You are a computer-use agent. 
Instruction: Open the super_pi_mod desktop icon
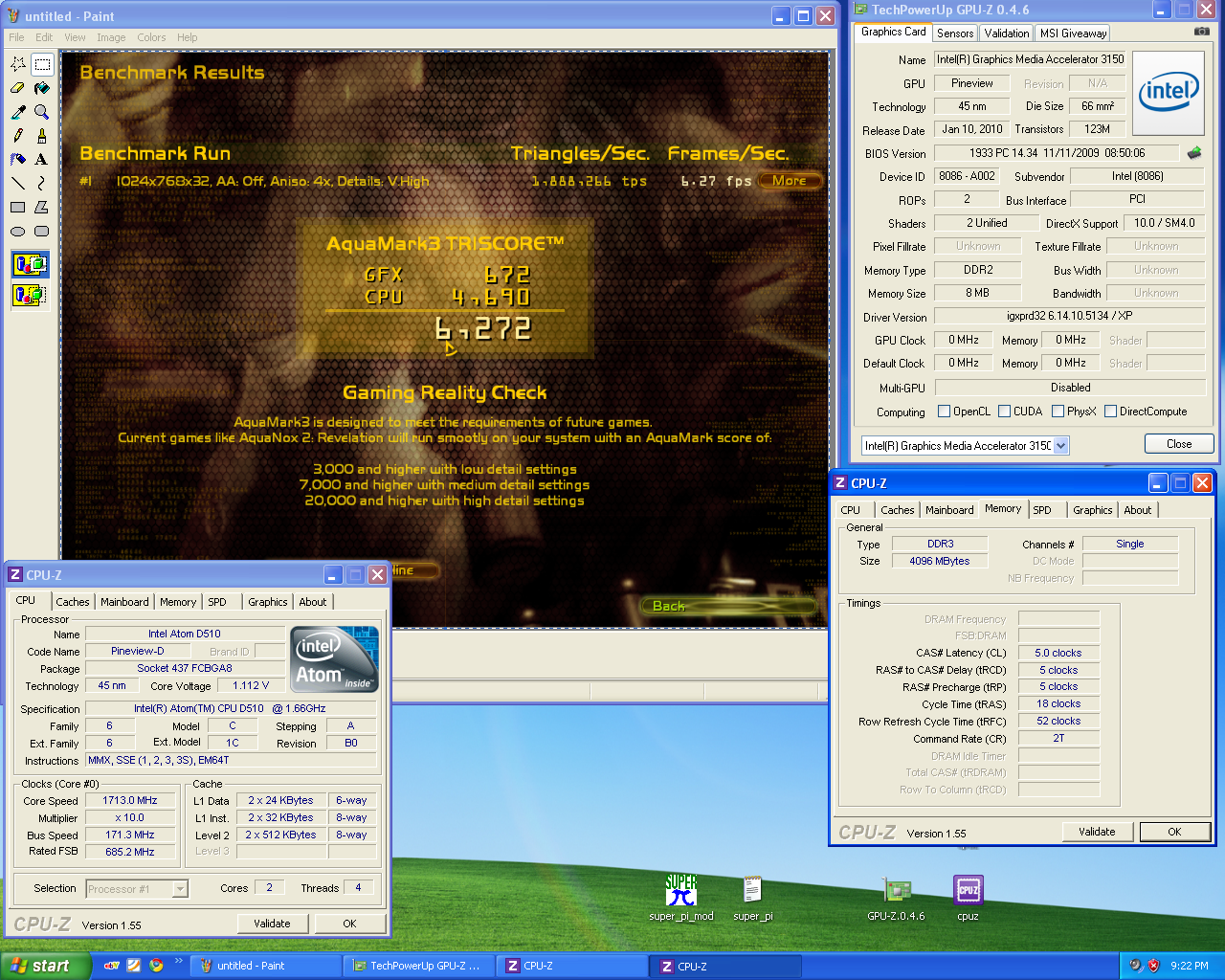point(681,898)
